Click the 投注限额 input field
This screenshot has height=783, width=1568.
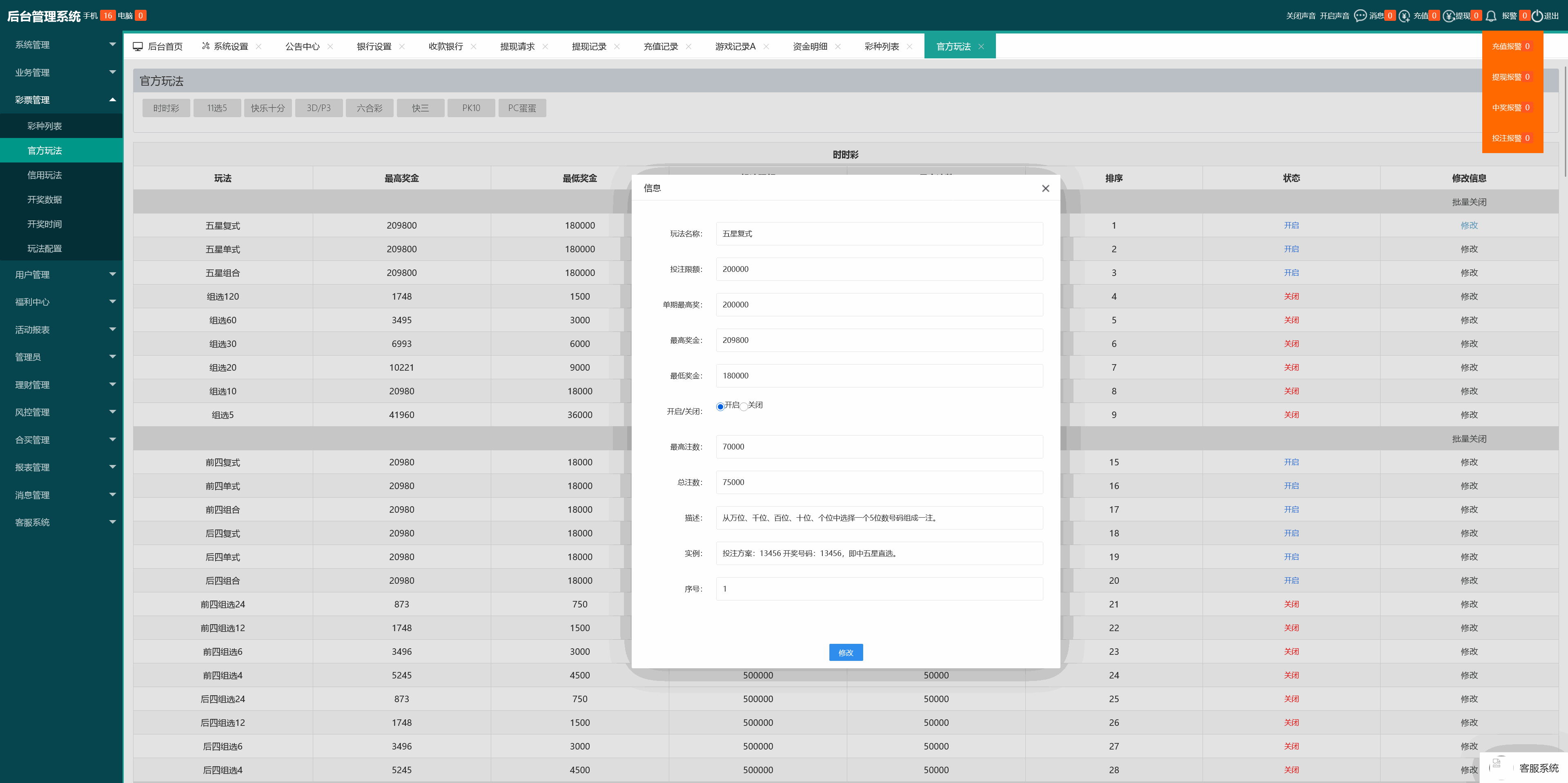[x=879, y=269]
